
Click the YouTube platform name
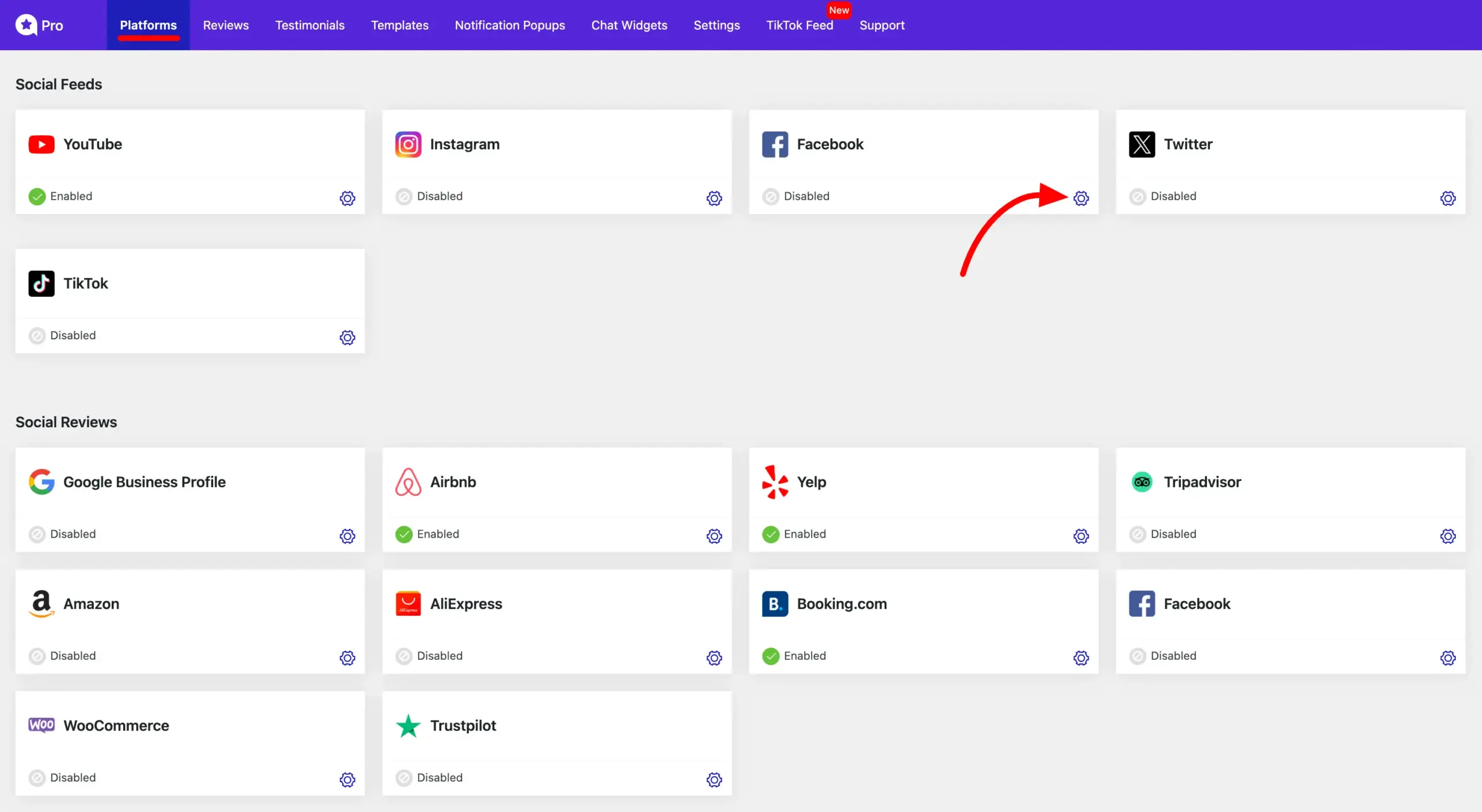(x=93, y=144)
